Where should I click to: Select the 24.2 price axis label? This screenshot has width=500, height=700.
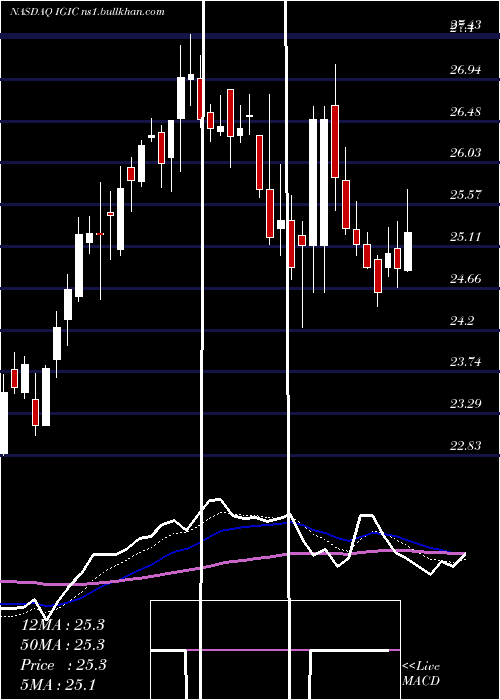pyautogui.click(x=462, y=321)
